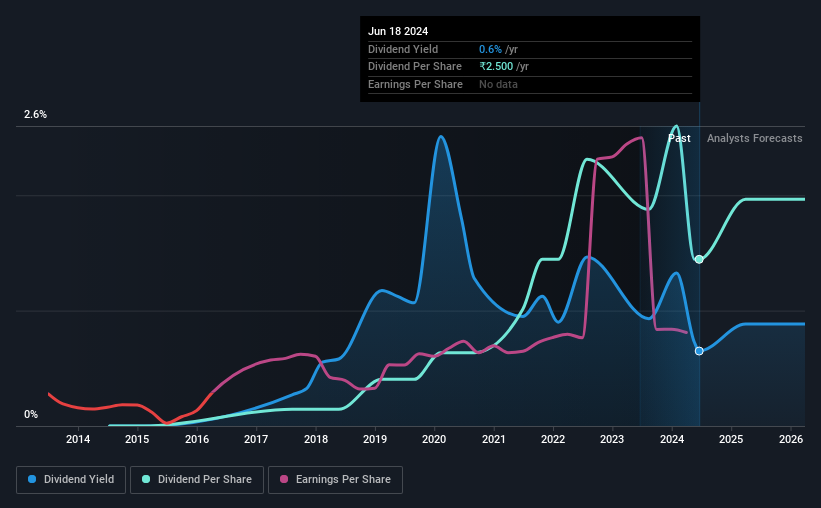
Task: Select the teal Dividend Per Share data point marker
Action: [x=699, y=259]
